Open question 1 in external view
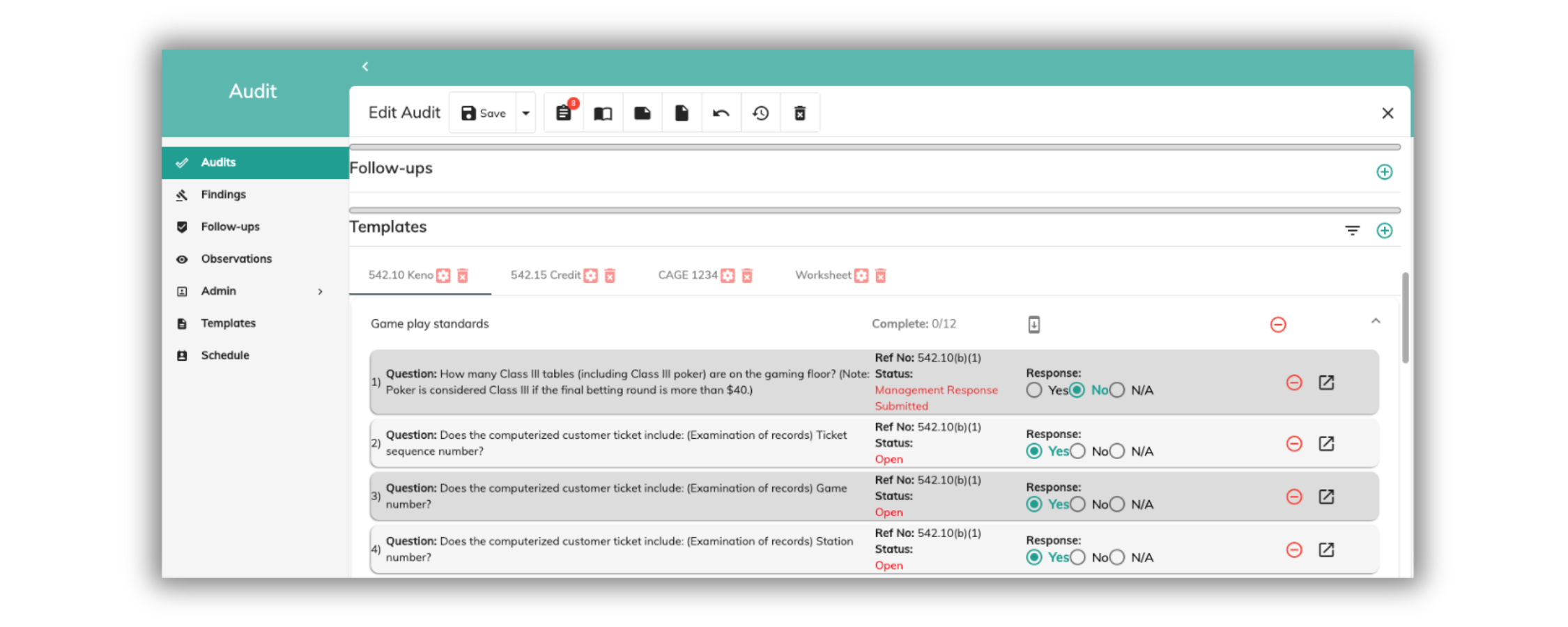 click(1326, 382)
